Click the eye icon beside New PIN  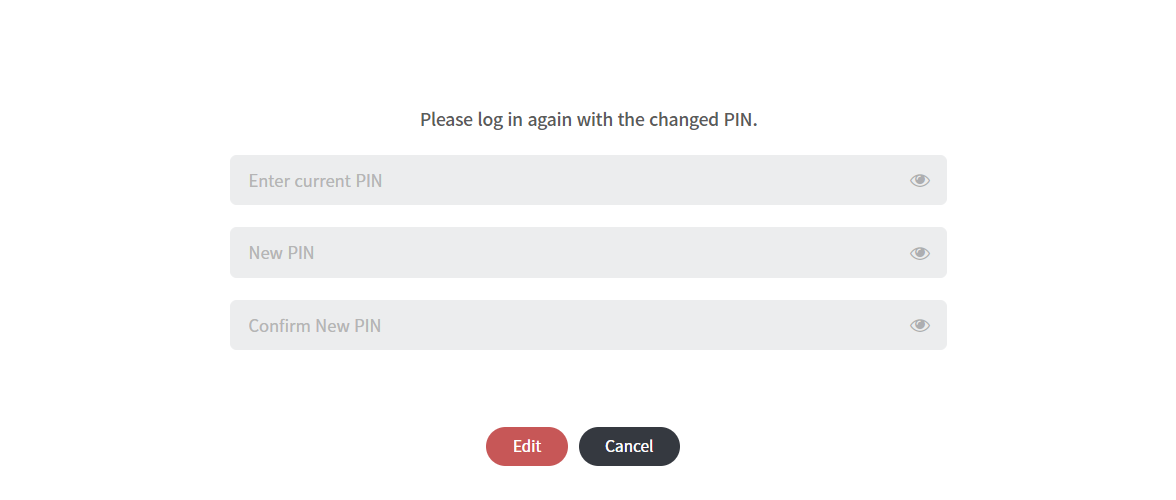(x=920, y=253)
